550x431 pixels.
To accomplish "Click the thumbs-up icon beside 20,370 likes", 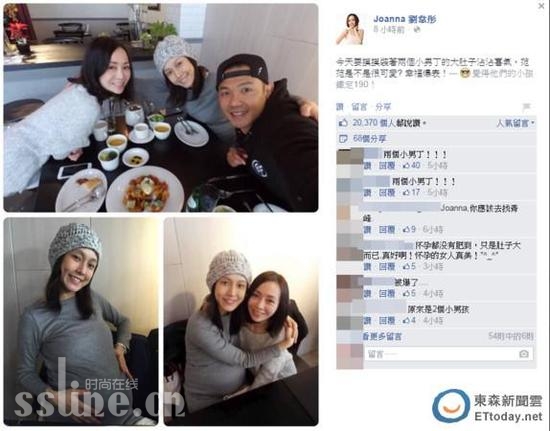I will tap(343, 123).
